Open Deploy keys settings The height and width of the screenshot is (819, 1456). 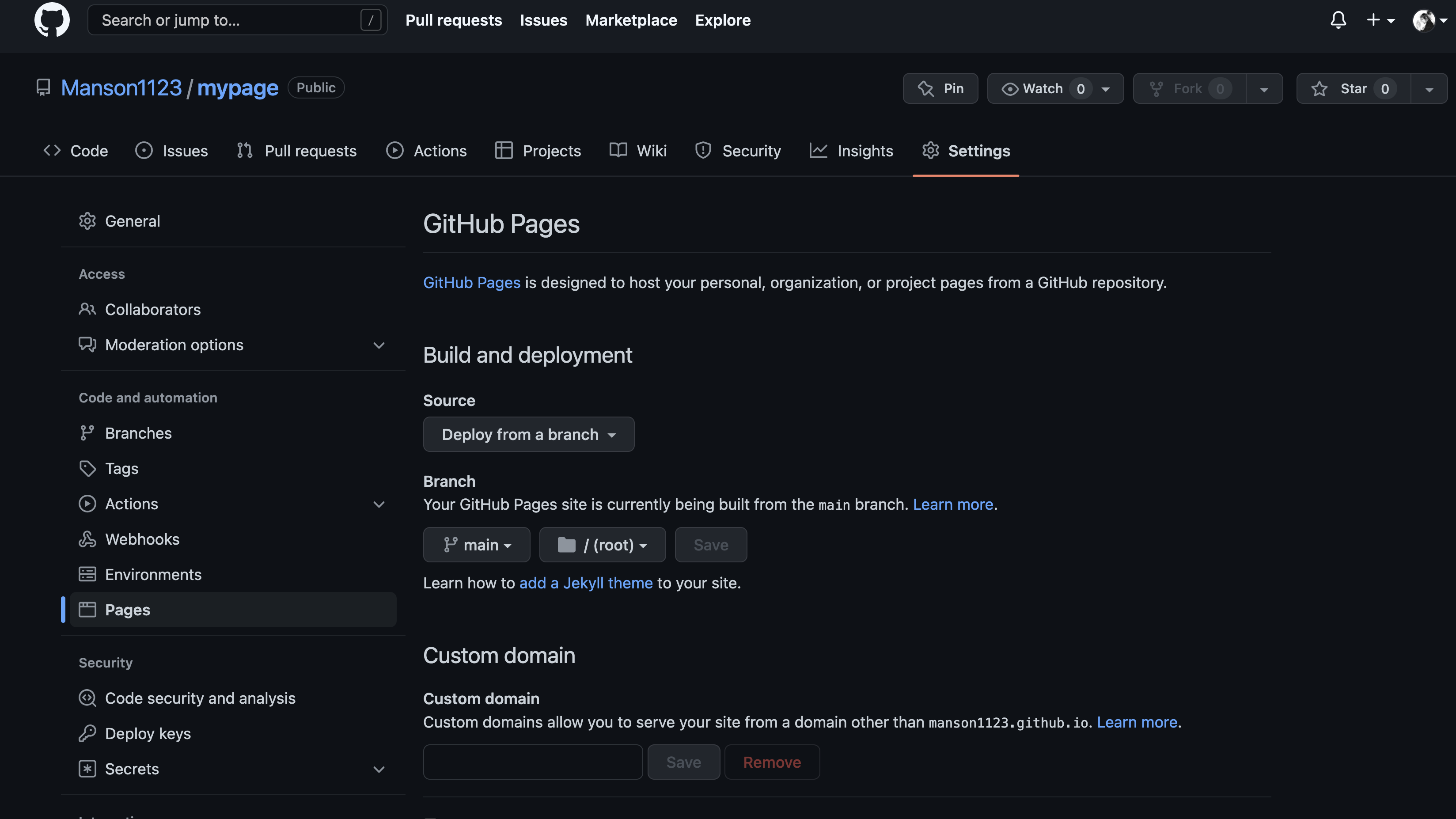click(233, 733)
